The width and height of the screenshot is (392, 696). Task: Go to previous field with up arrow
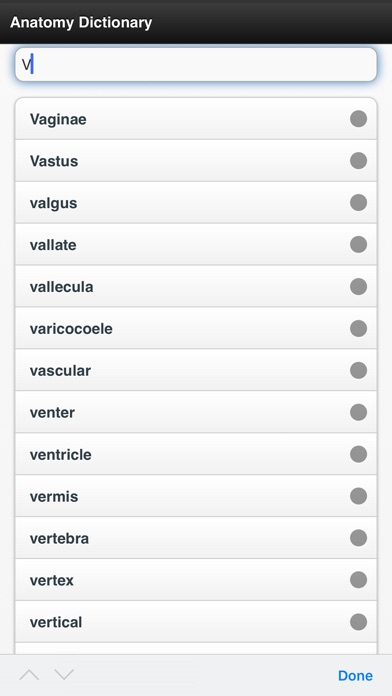click(x=29, y=675)
